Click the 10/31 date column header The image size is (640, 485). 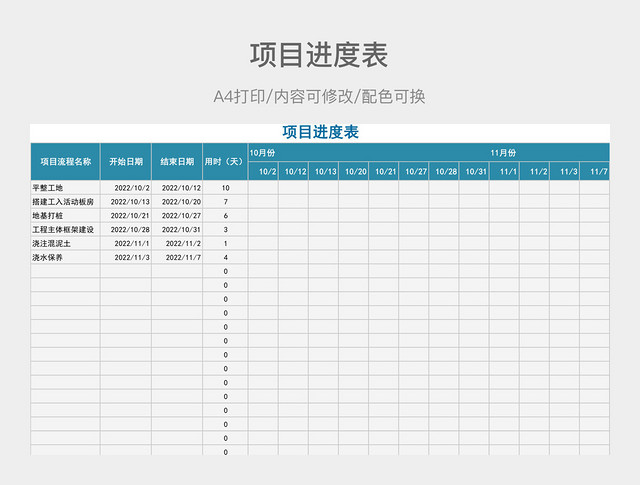click(474, 171)
